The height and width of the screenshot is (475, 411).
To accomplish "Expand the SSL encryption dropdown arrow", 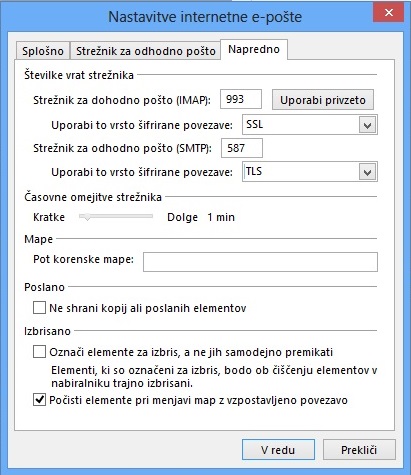I will point(368,125).
